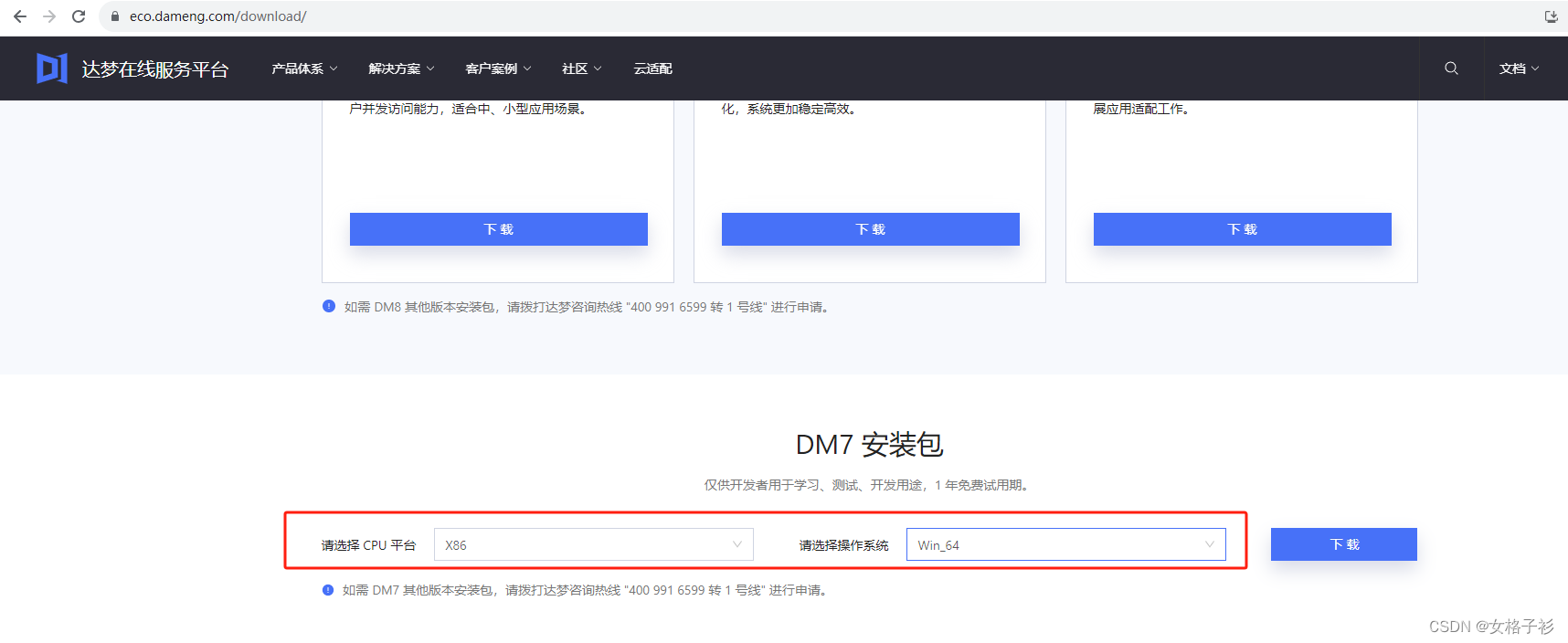The image size is (1568, 643).
Task: Expand the 解决方案 menu
Action: click(401, 69)
